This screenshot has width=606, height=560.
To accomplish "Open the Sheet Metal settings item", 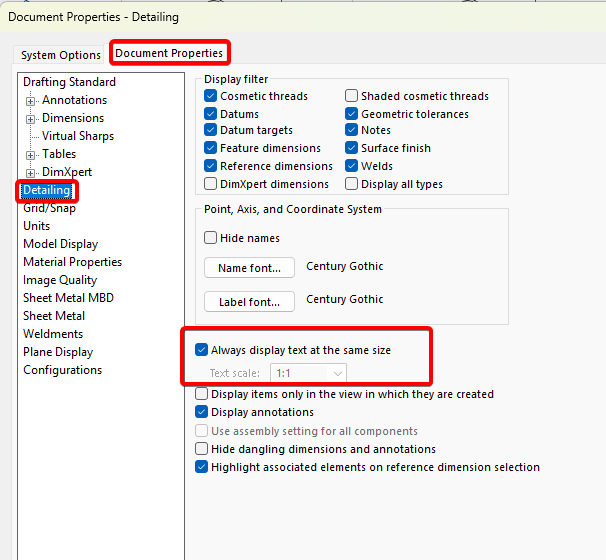I will [54, 316].
